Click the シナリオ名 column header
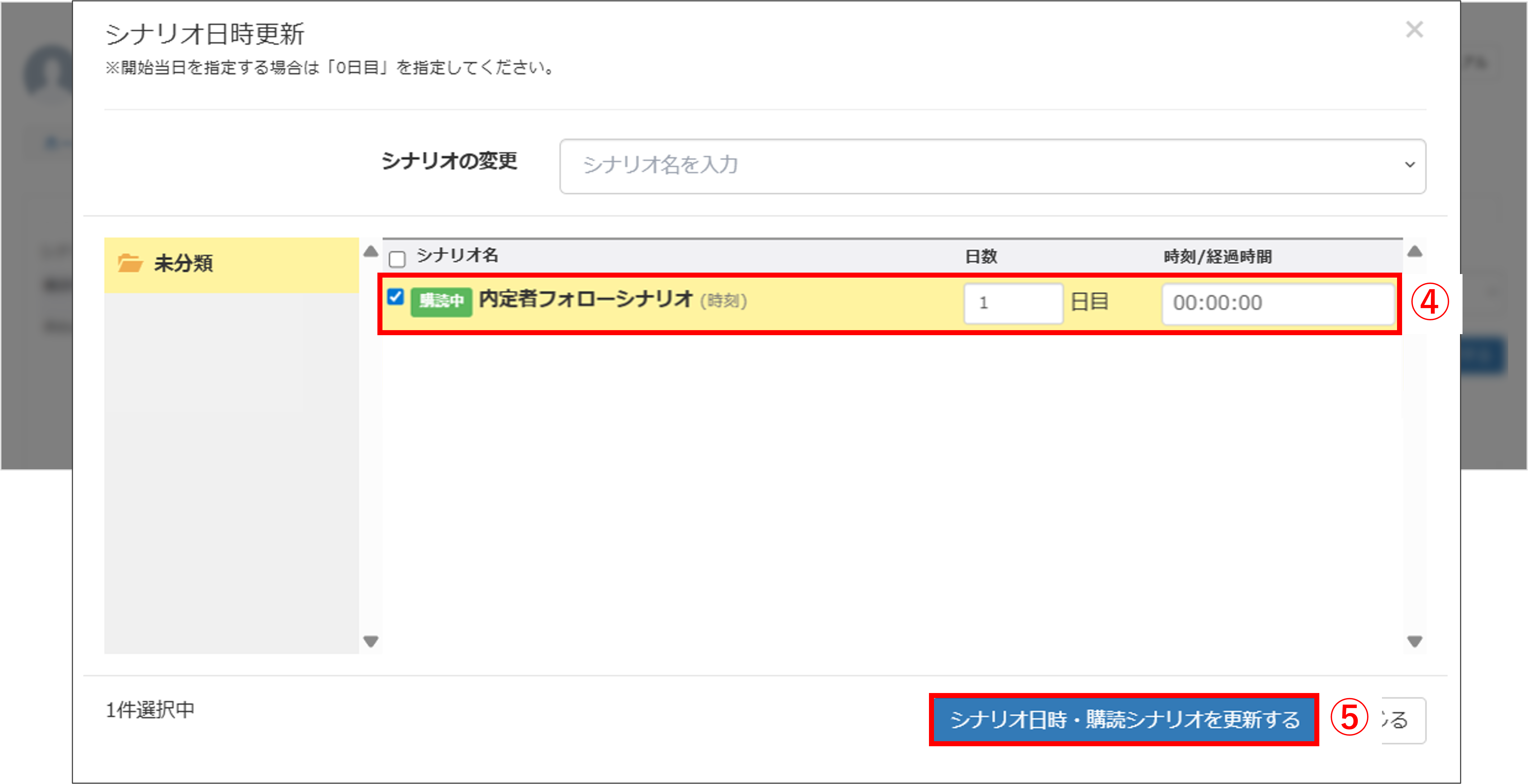Image resolution: width=1528 pixels, height=784 pixels. [457, 256]
